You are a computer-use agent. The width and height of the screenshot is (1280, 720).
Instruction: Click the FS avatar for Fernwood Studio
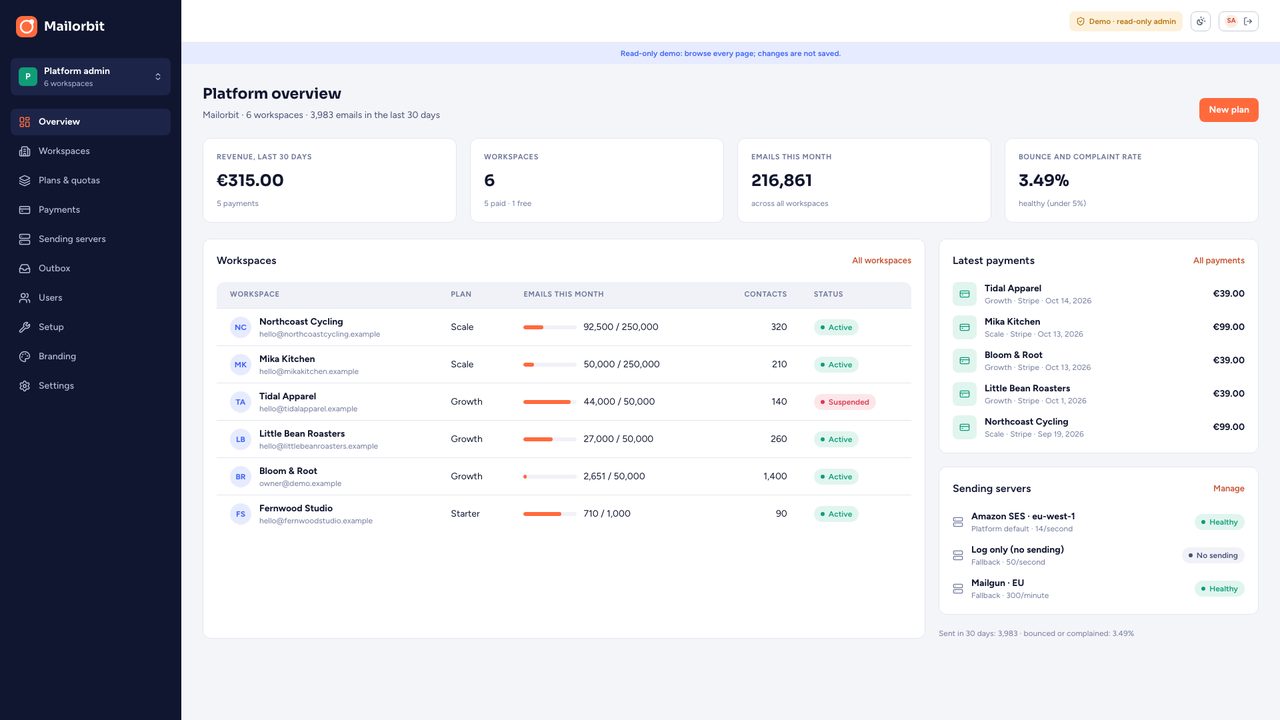tap(240, 514)
